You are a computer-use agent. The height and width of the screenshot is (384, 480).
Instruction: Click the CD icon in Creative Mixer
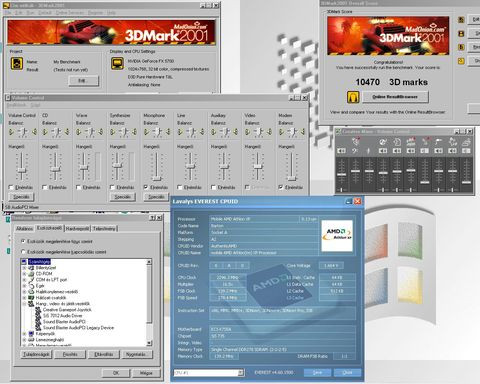[x=383, y=142]
